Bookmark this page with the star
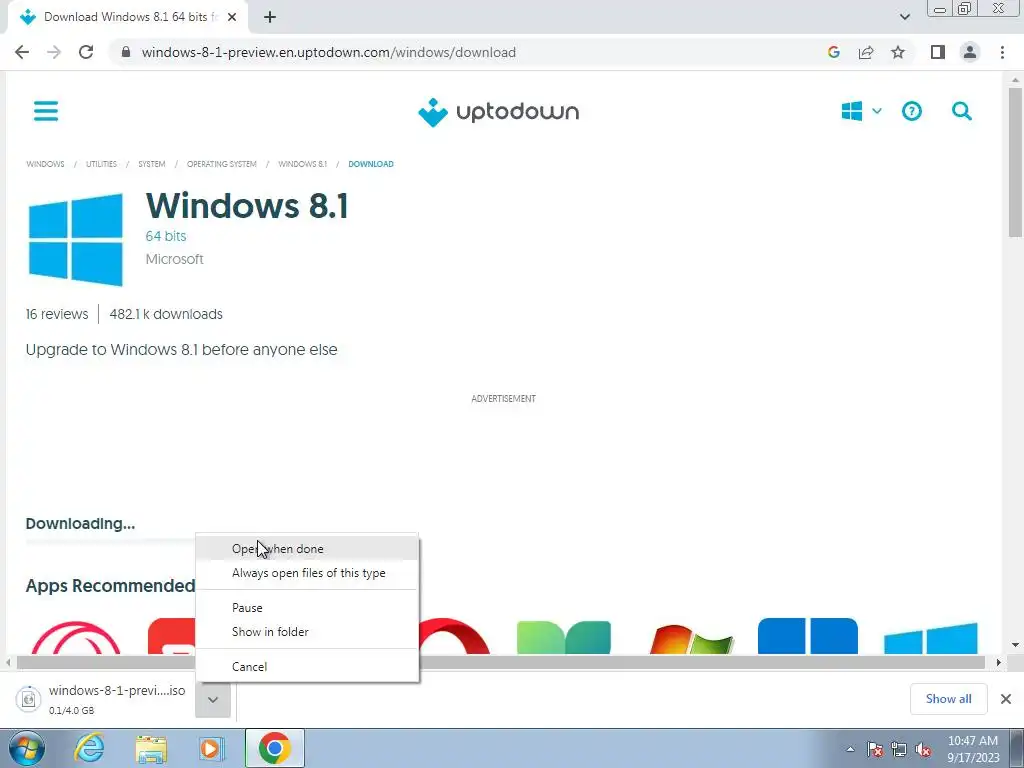The height and width of the screenshot is (768, 1024). [x=898, y=52]
